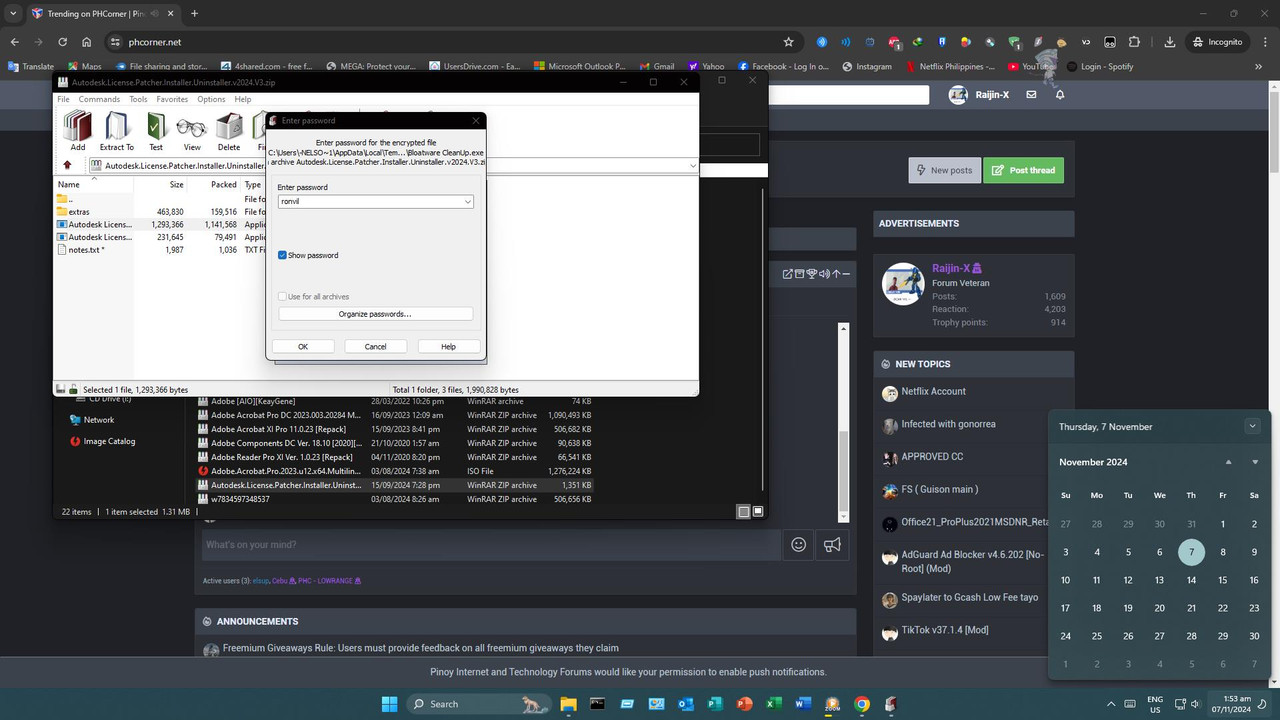Cancel the Enter password dialog
Viewport: 1280px width, 720px height.
375,346
